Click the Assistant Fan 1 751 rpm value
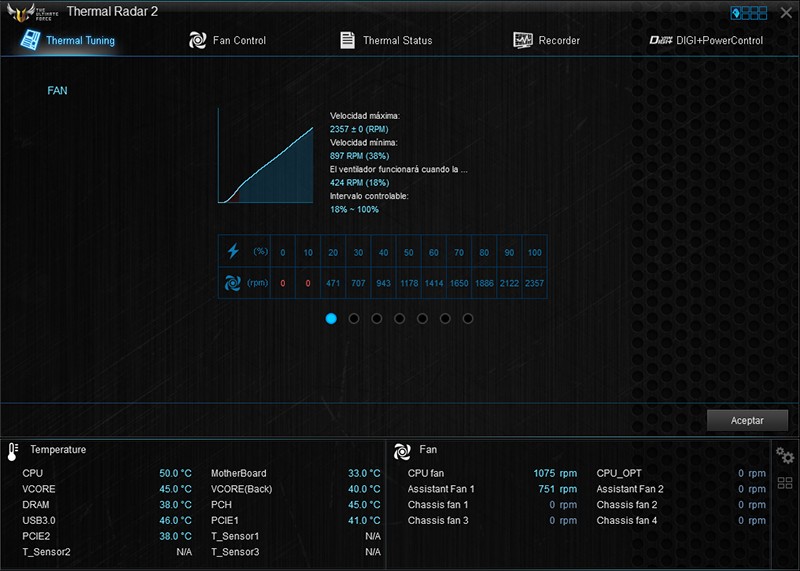This screenshot has width=800, height=571. 558,489
